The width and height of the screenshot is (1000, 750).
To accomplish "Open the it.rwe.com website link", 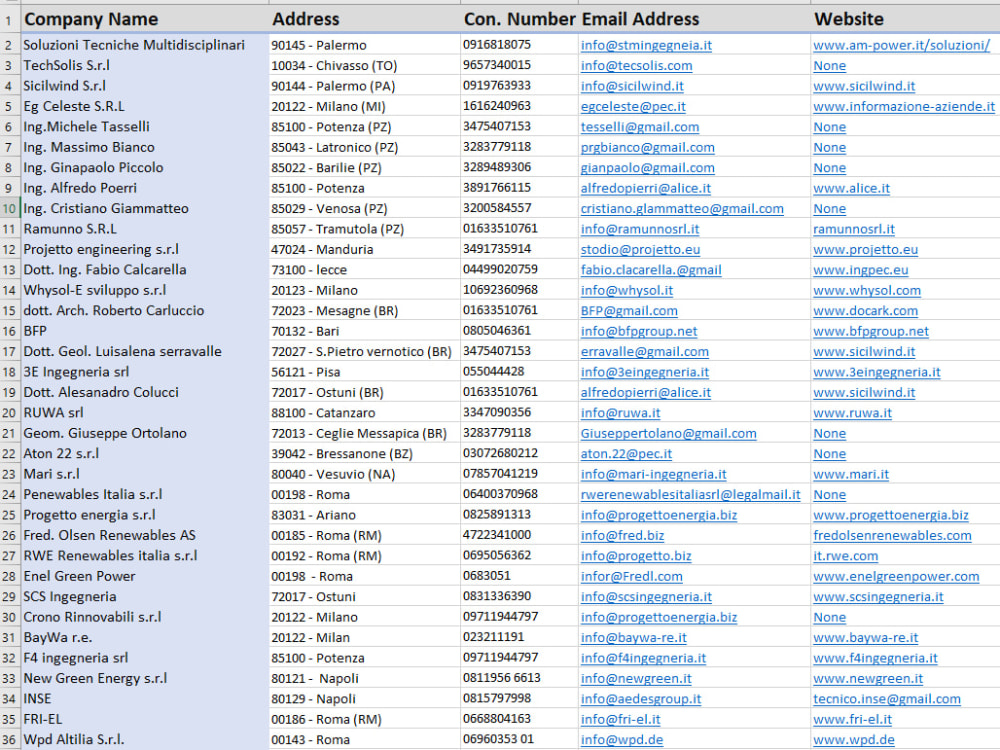I will coord(845,555).
